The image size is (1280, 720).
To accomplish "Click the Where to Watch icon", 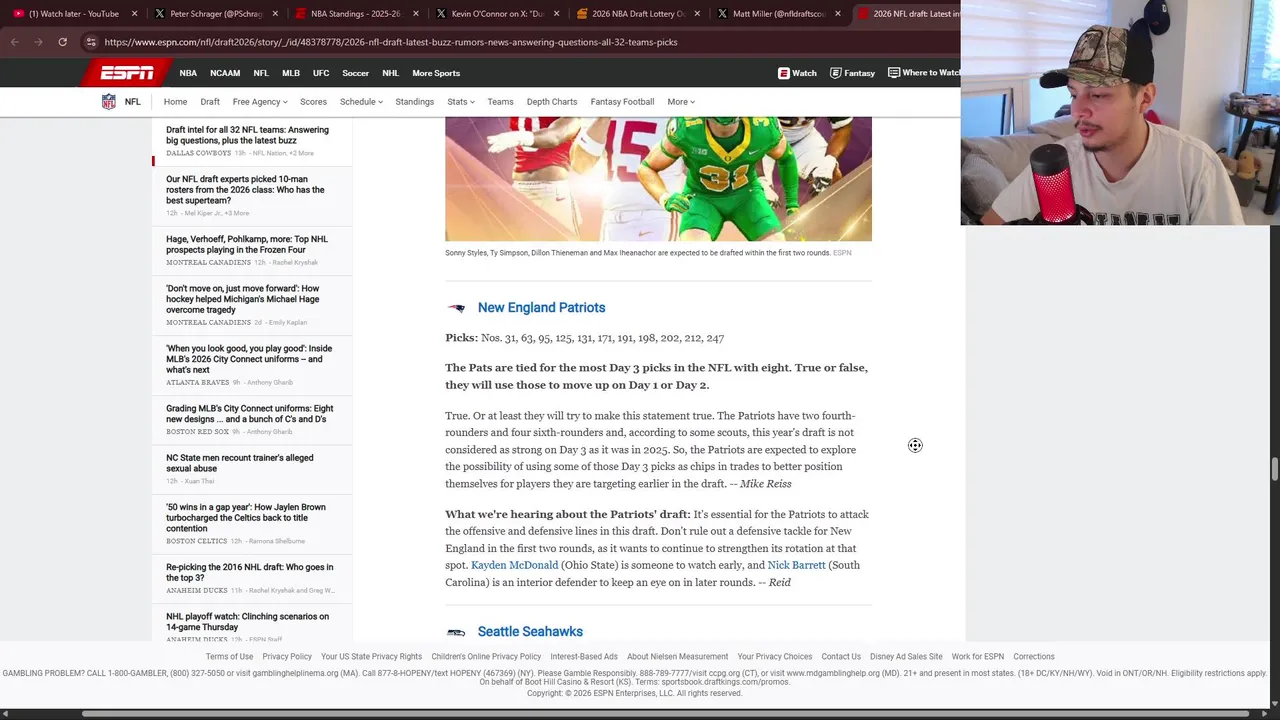I will click(x=894, y=73).
